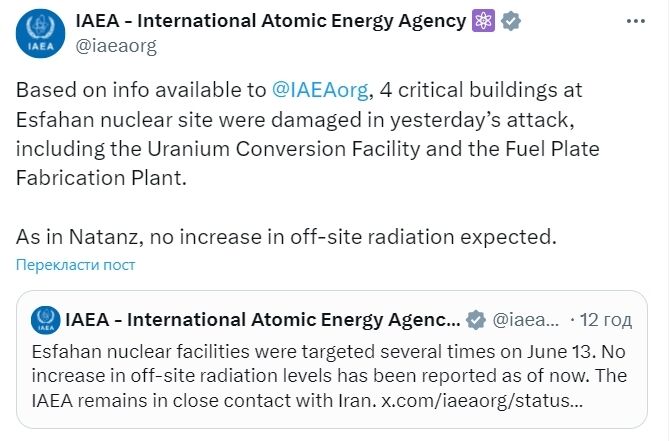This screenshot has width=672, height=441.
Task: Click the line about Natanz radiation
Action: (x=286, y=237)
